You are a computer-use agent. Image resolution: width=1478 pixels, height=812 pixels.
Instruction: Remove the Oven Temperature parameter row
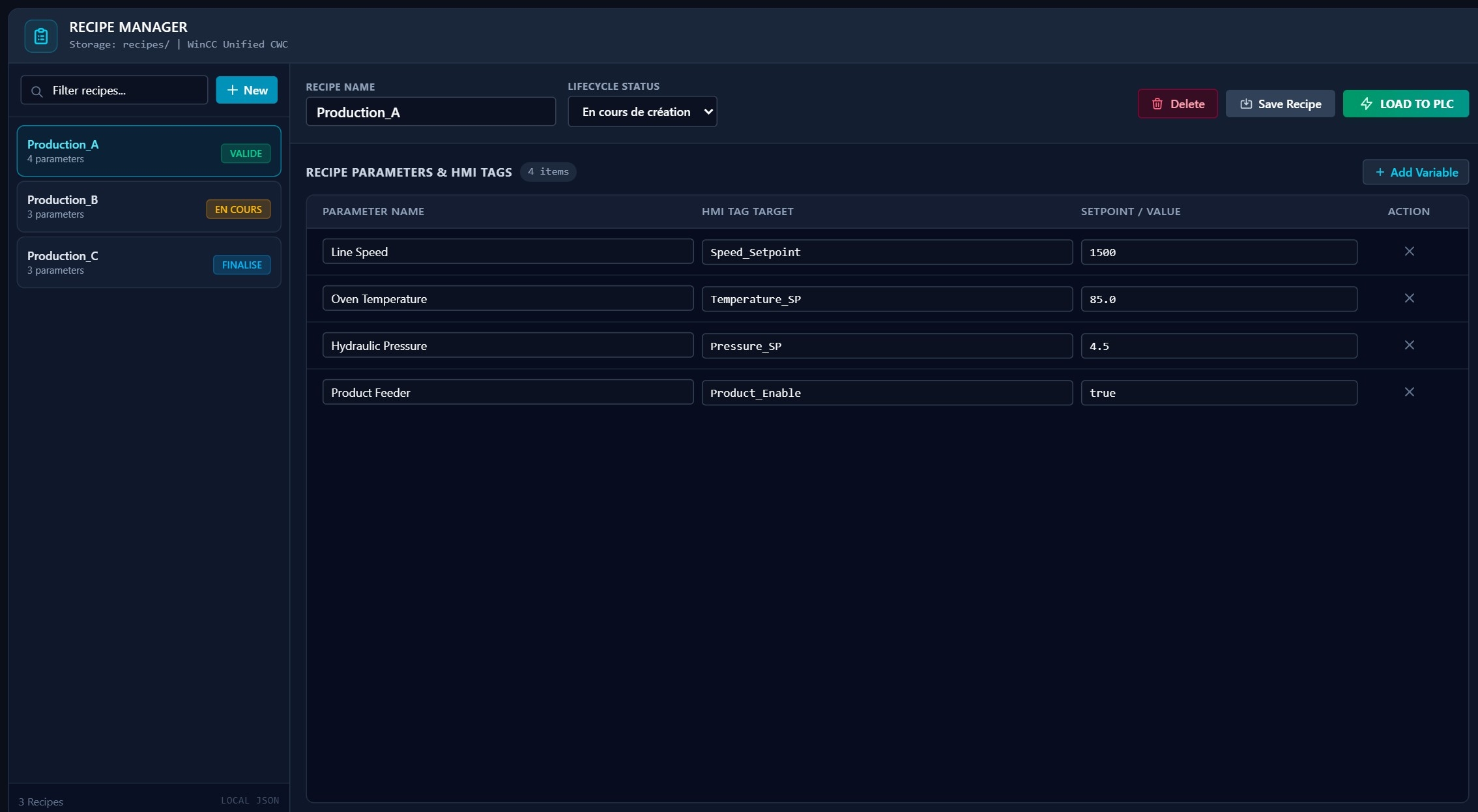[1409, 298]
